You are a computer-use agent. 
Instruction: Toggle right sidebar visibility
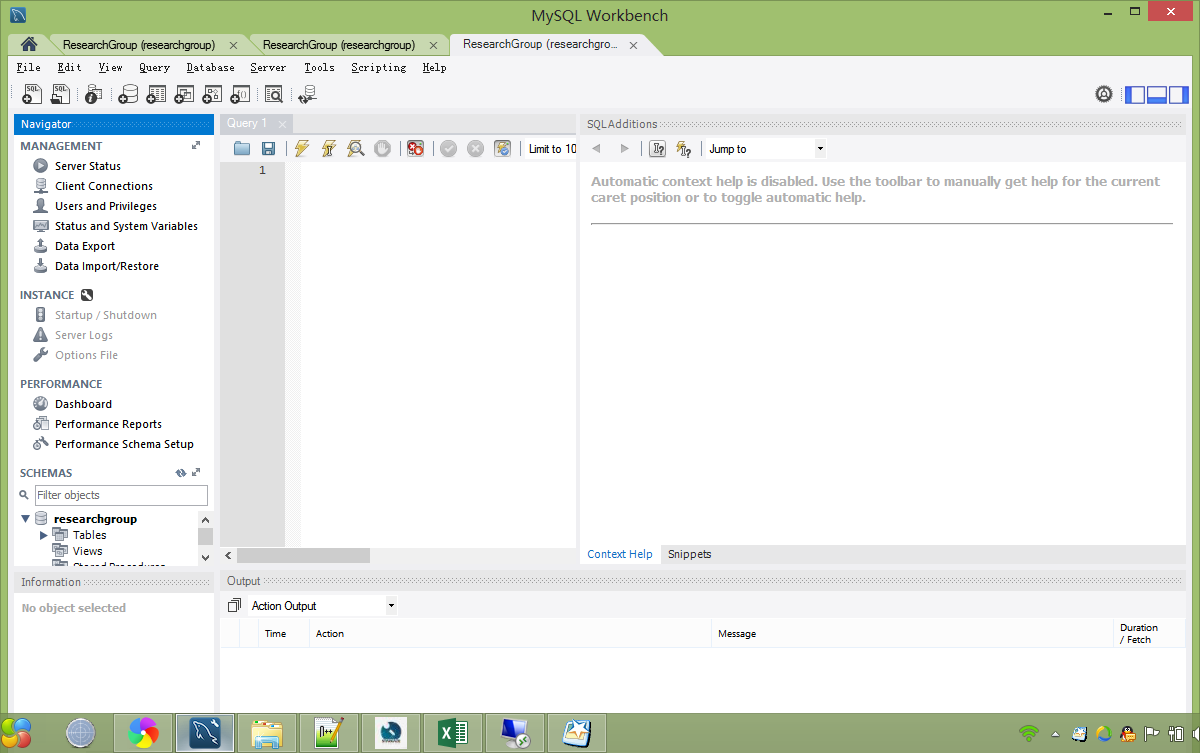point(1178,95)
